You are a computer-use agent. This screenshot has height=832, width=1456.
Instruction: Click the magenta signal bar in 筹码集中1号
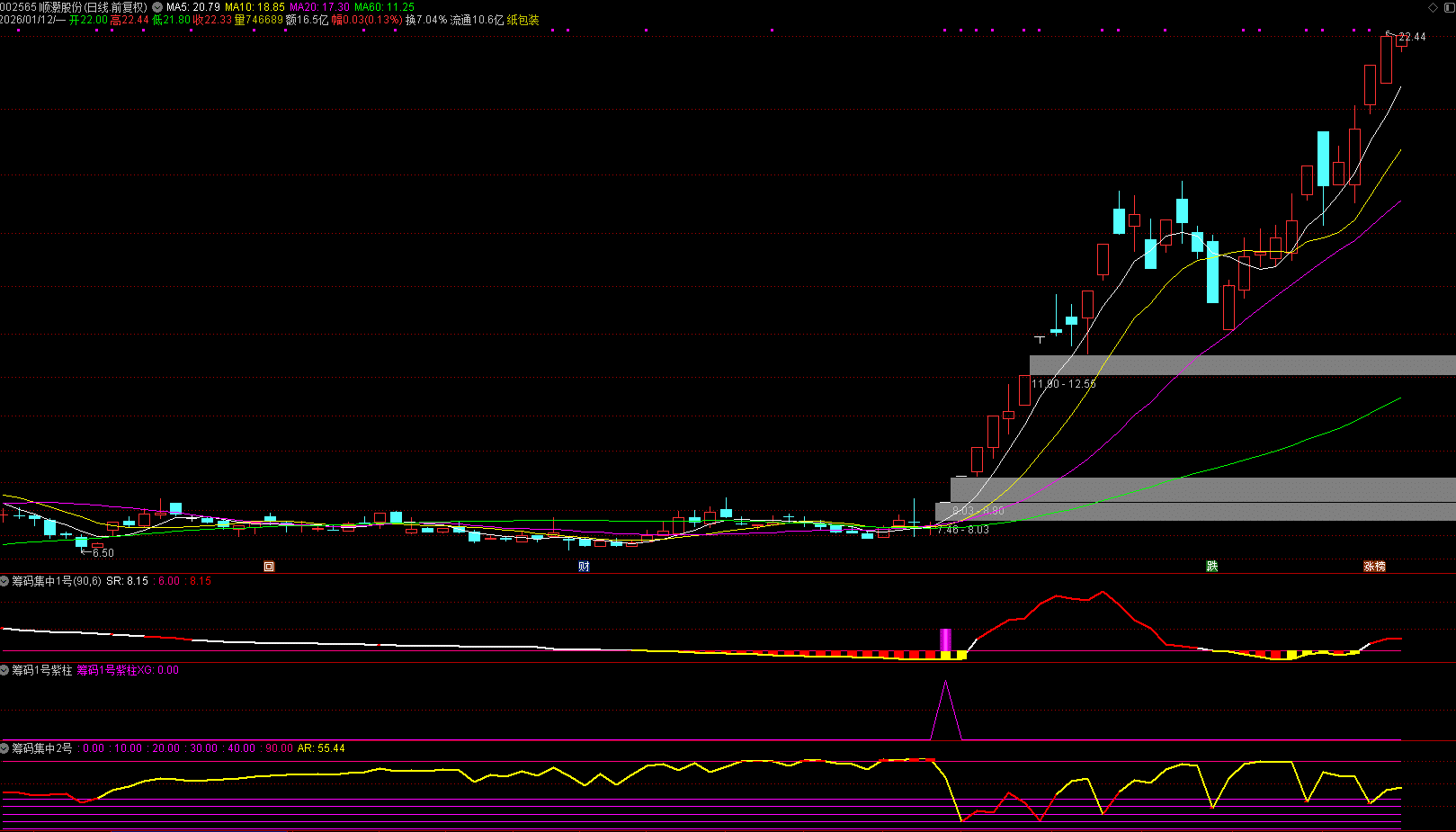[945, 640]
